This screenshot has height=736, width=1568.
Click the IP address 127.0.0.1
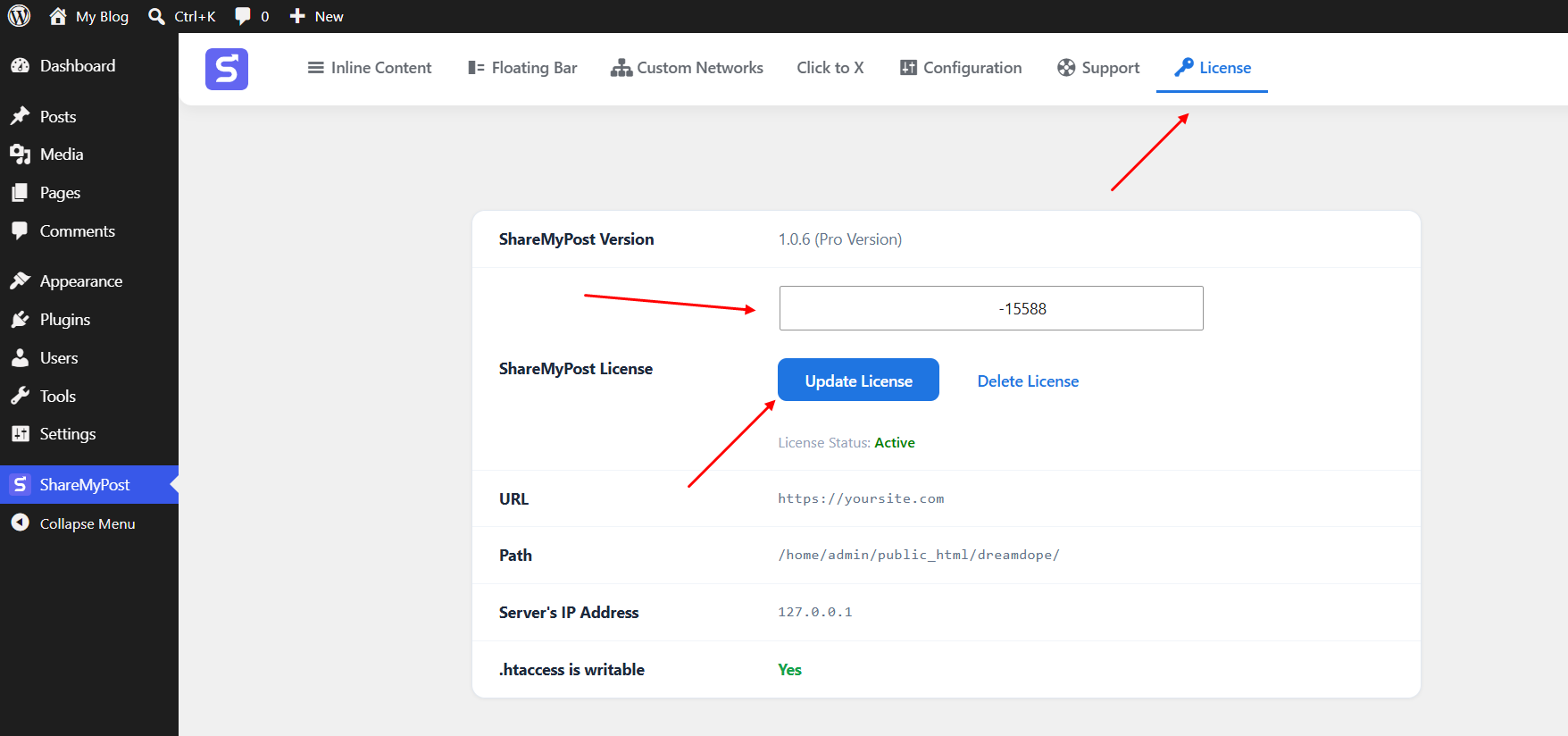(x=814, y=612)
